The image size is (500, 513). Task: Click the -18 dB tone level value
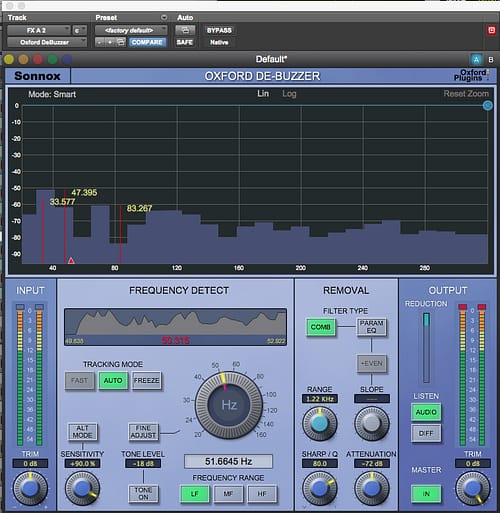[143, 463]
